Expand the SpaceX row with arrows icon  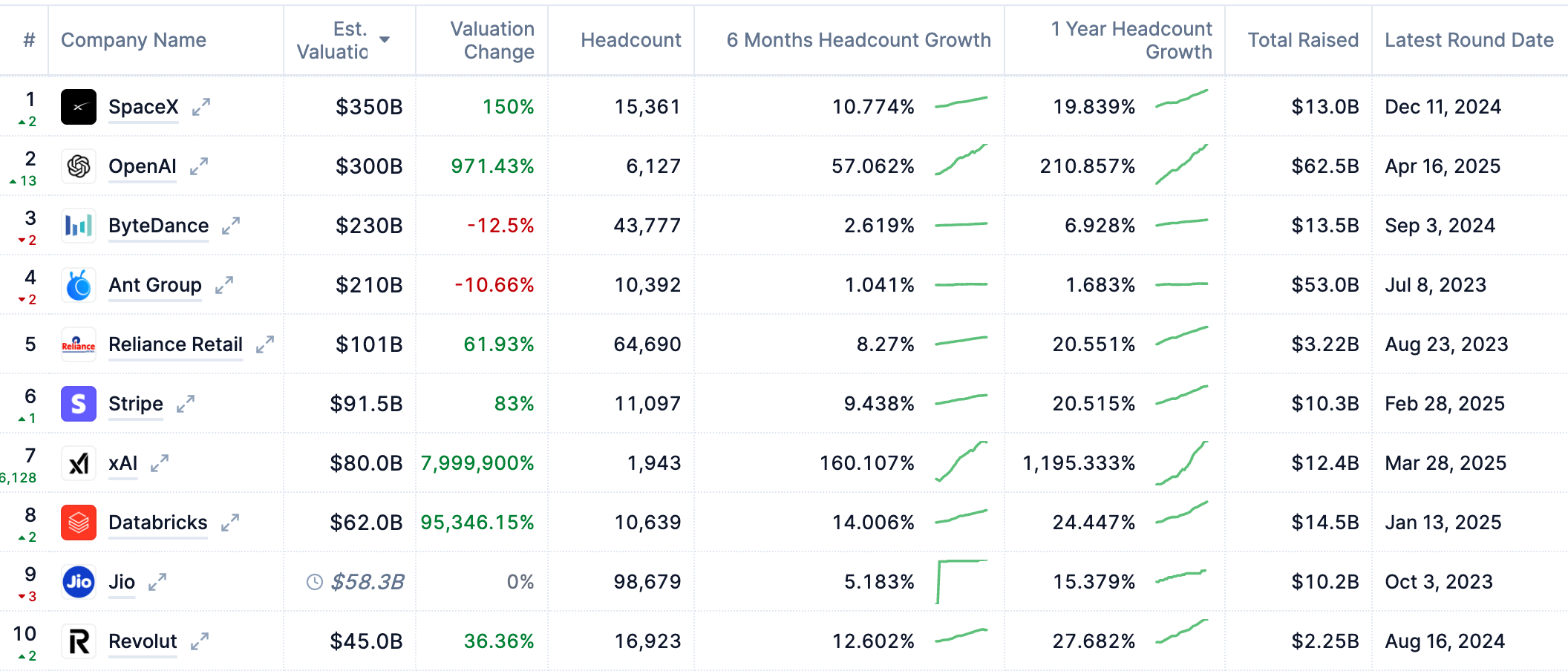pos(201,107)
